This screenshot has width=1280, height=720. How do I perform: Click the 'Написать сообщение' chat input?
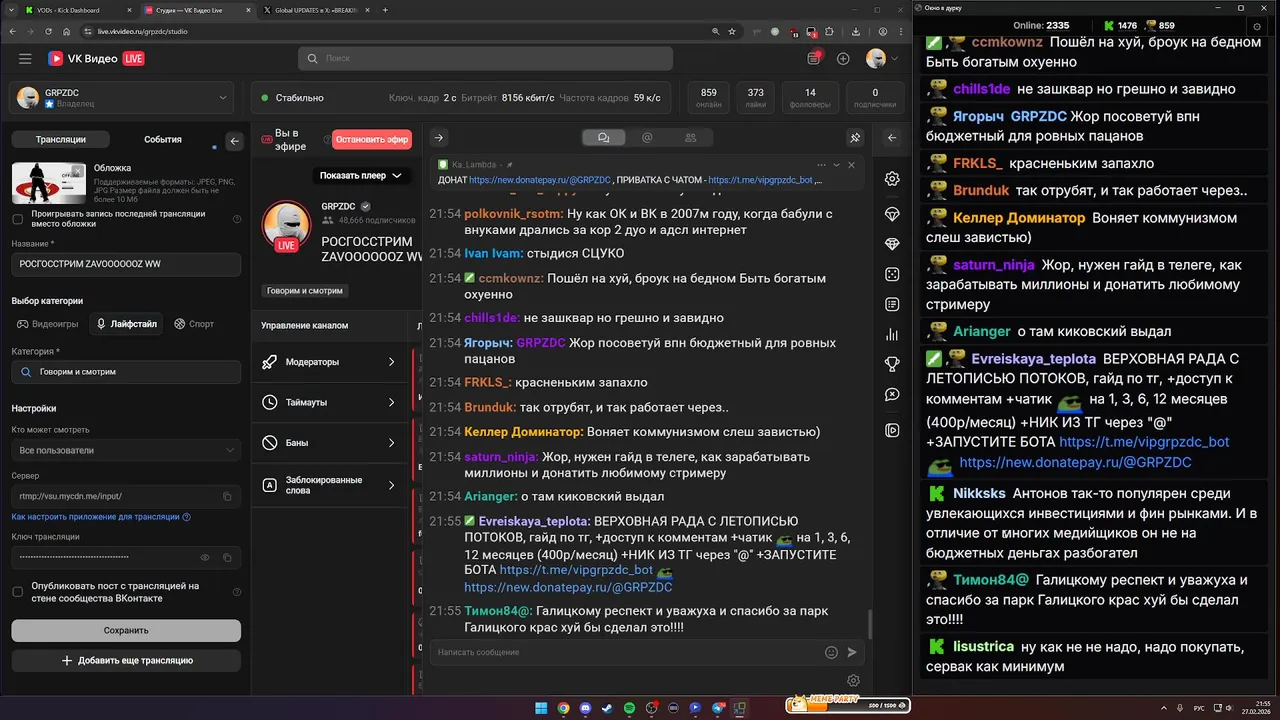pyautogui.click(x=626, y=652)
